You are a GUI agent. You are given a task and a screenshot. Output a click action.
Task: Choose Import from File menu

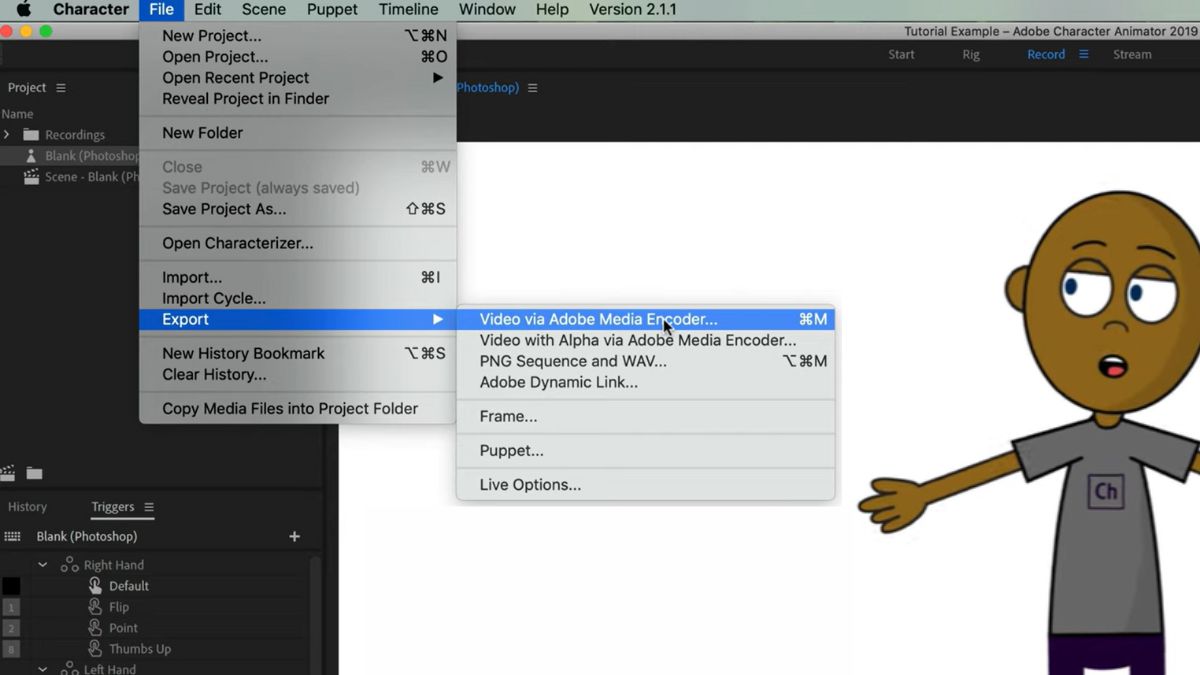coord(298,277)
